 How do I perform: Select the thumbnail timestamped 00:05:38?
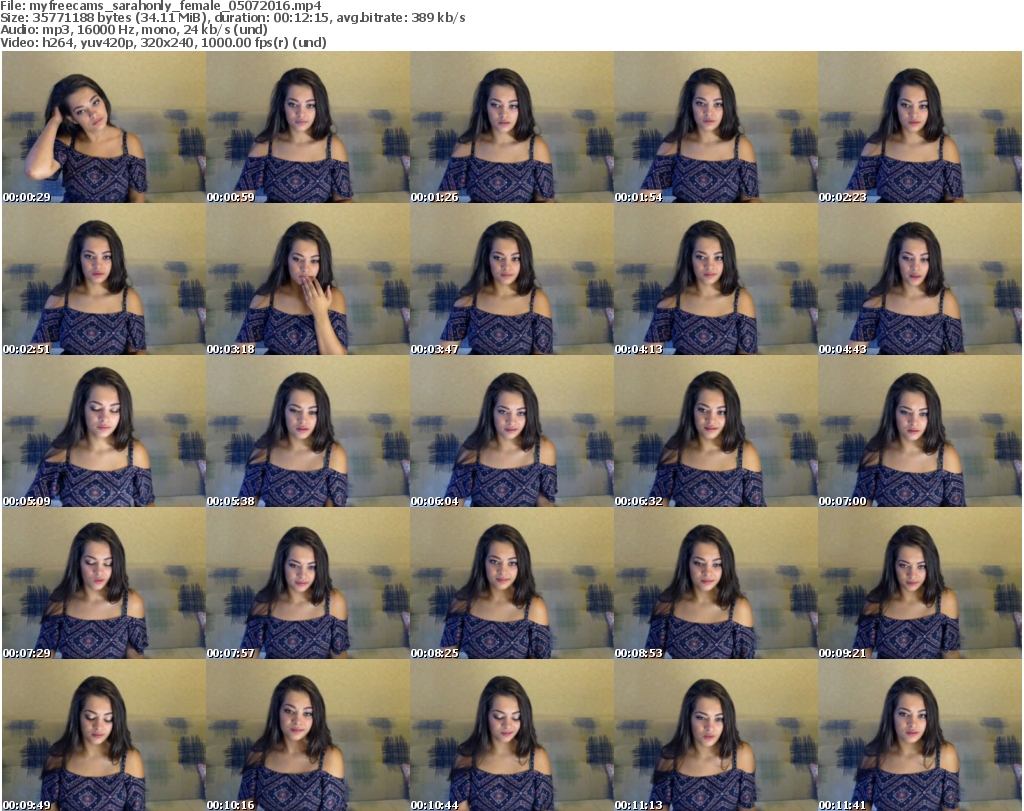tap(308, 431)
